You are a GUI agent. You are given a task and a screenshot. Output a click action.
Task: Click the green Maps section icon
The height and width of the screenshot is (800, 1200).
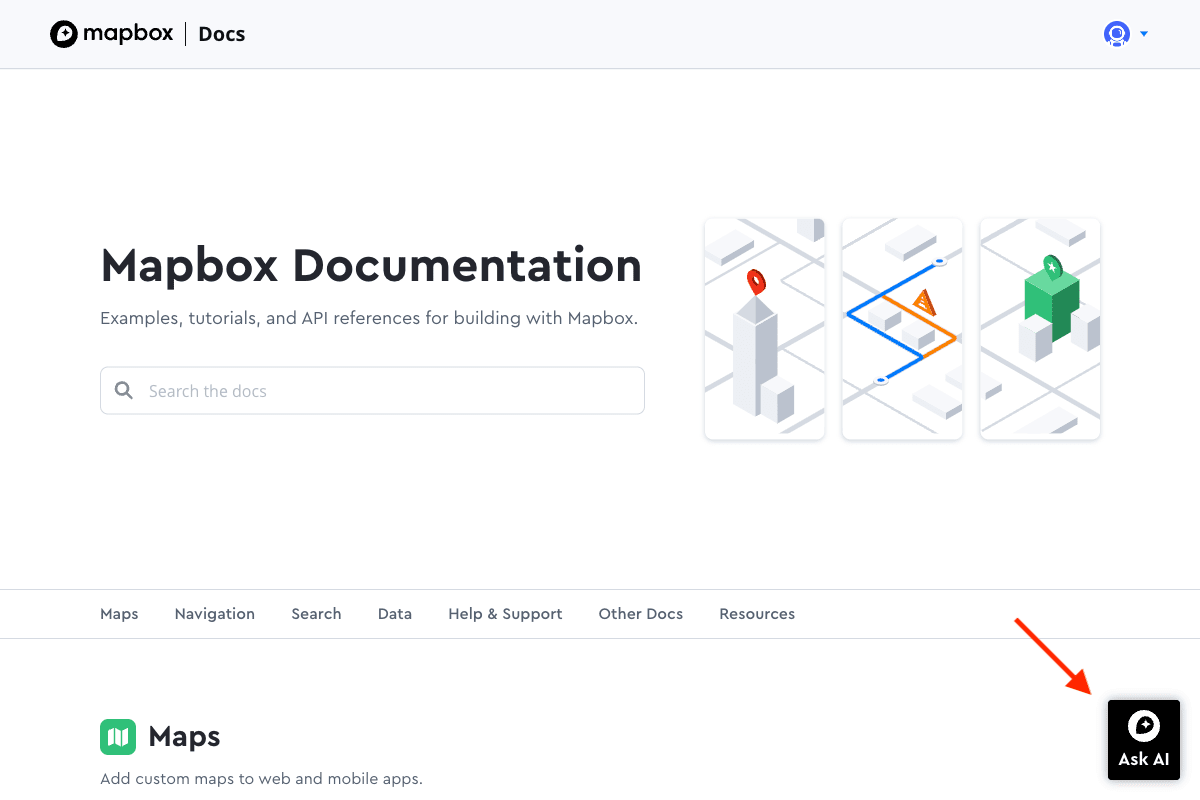point(117,736)
